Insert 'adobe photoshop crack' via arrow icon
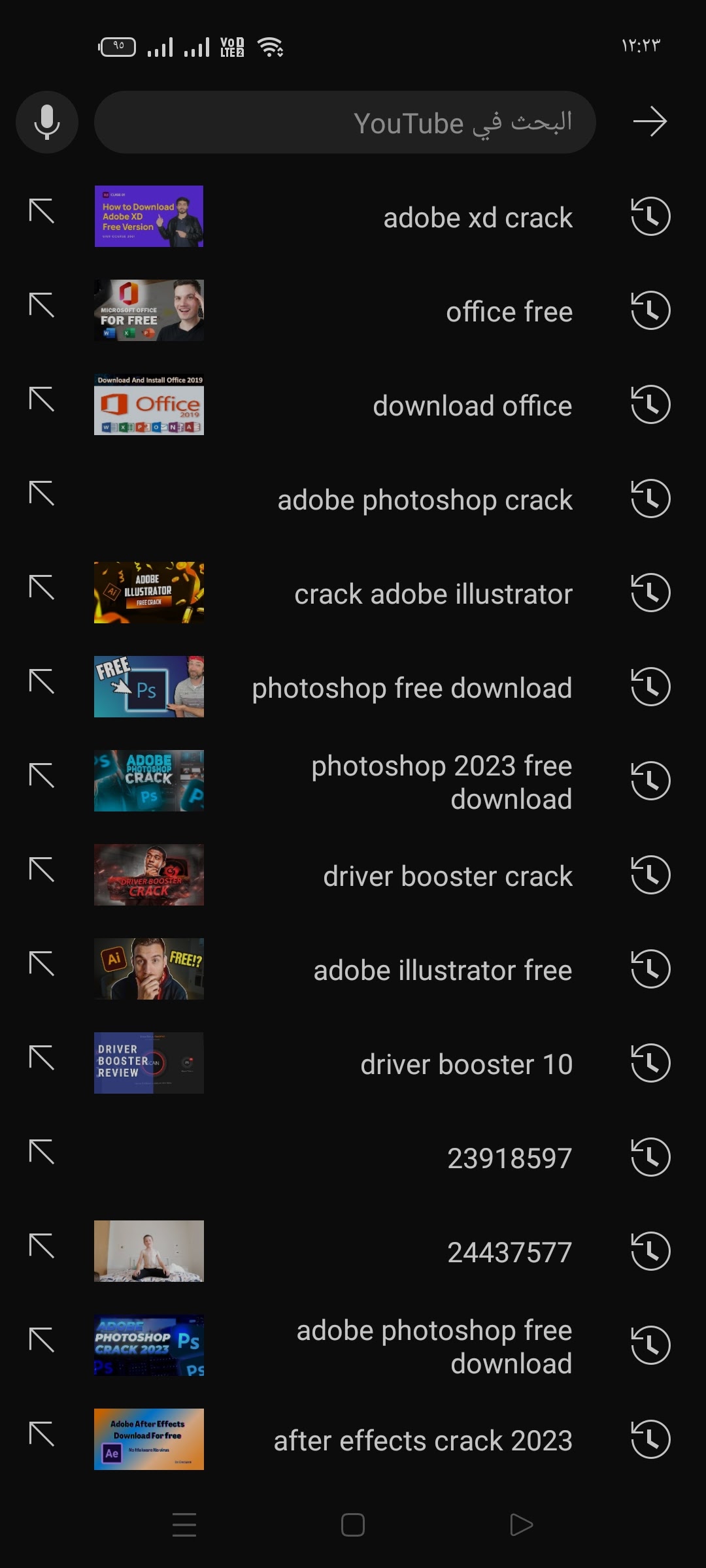This screenshot has width=706, height=1568. click(x=42, y=494)
